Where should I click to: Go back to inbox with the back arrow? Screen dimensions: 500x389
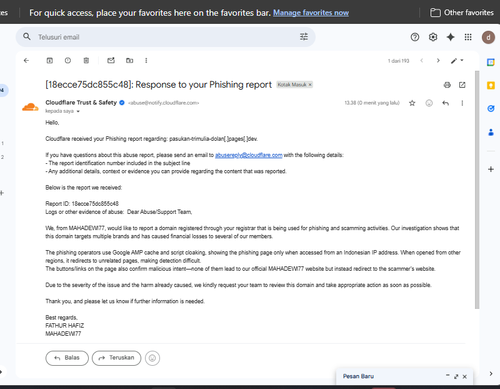(26, 60)
